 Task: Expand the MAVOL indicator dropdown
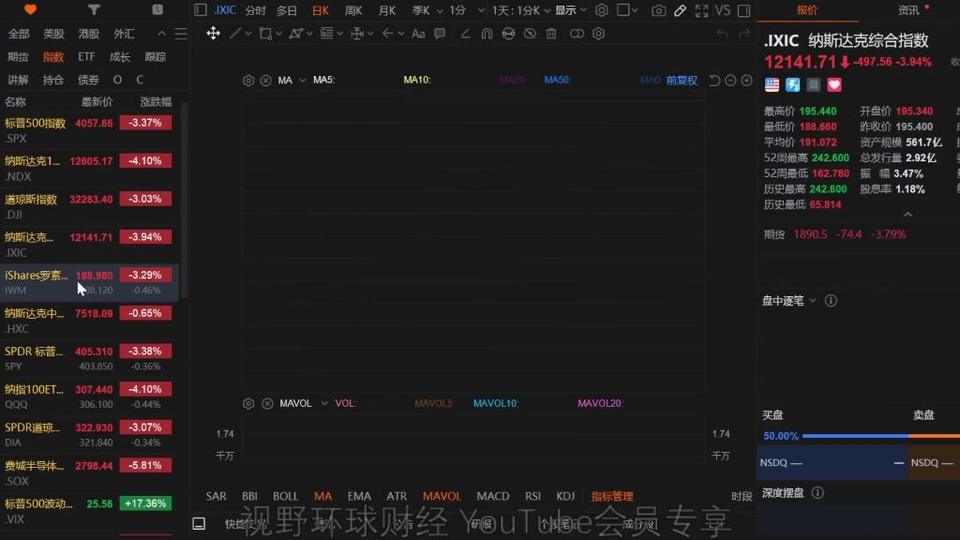(x=324, y=403)
